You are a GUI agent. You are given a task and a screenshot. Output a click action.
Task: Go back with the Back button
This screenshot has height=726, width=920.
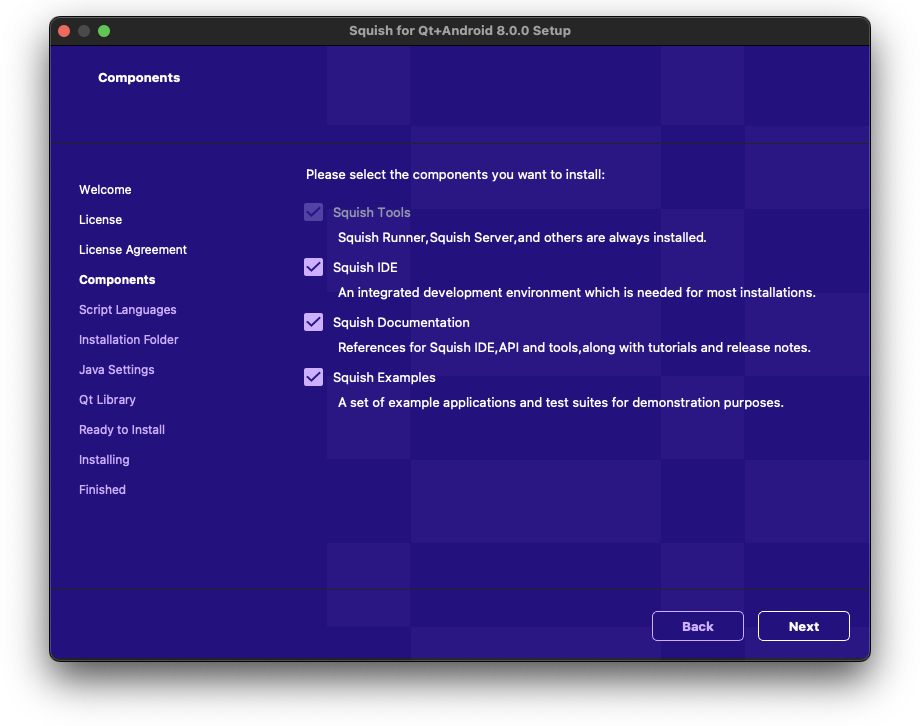point(697,626)
